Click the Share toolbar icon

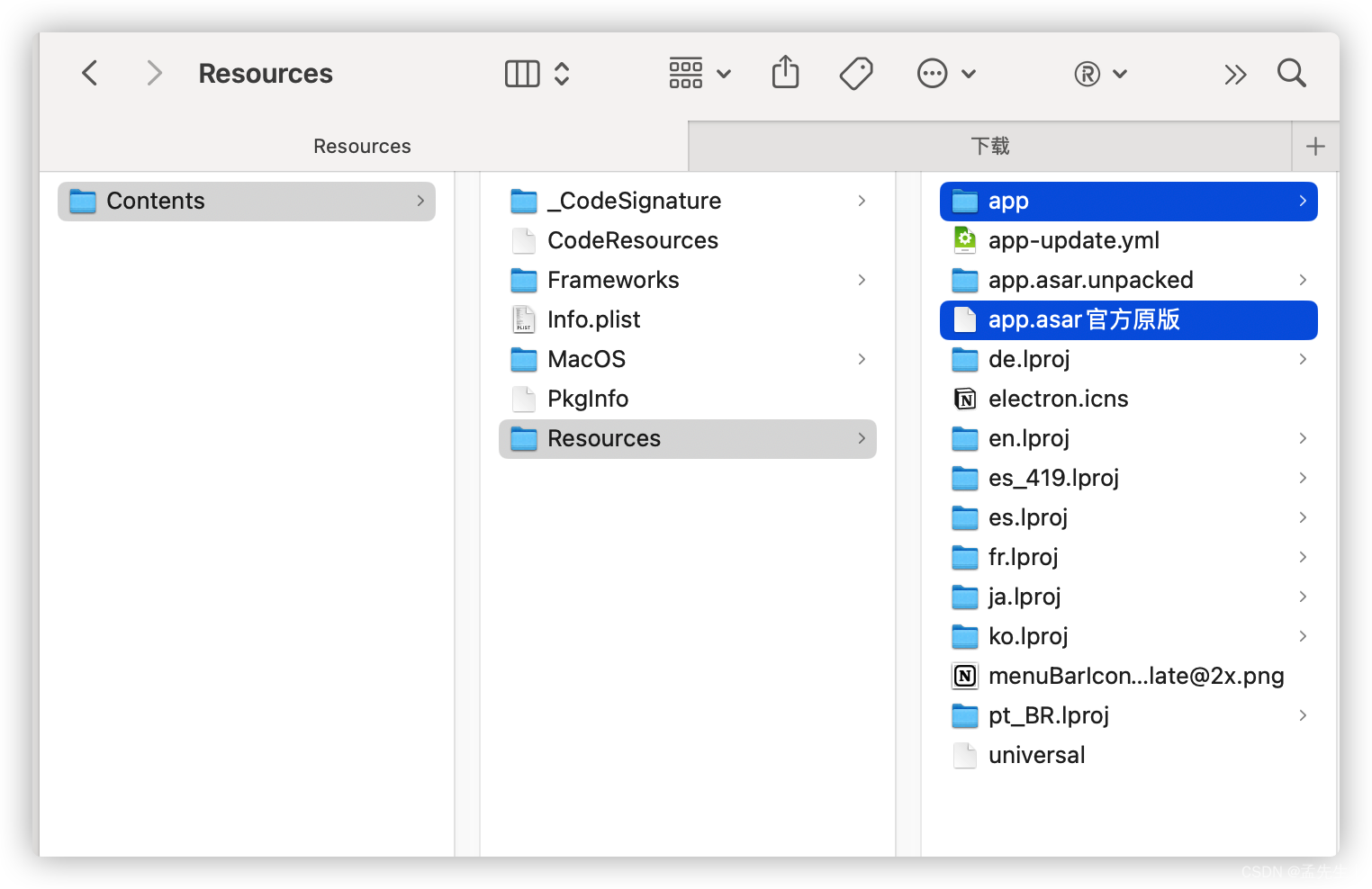tap(786, 72)
